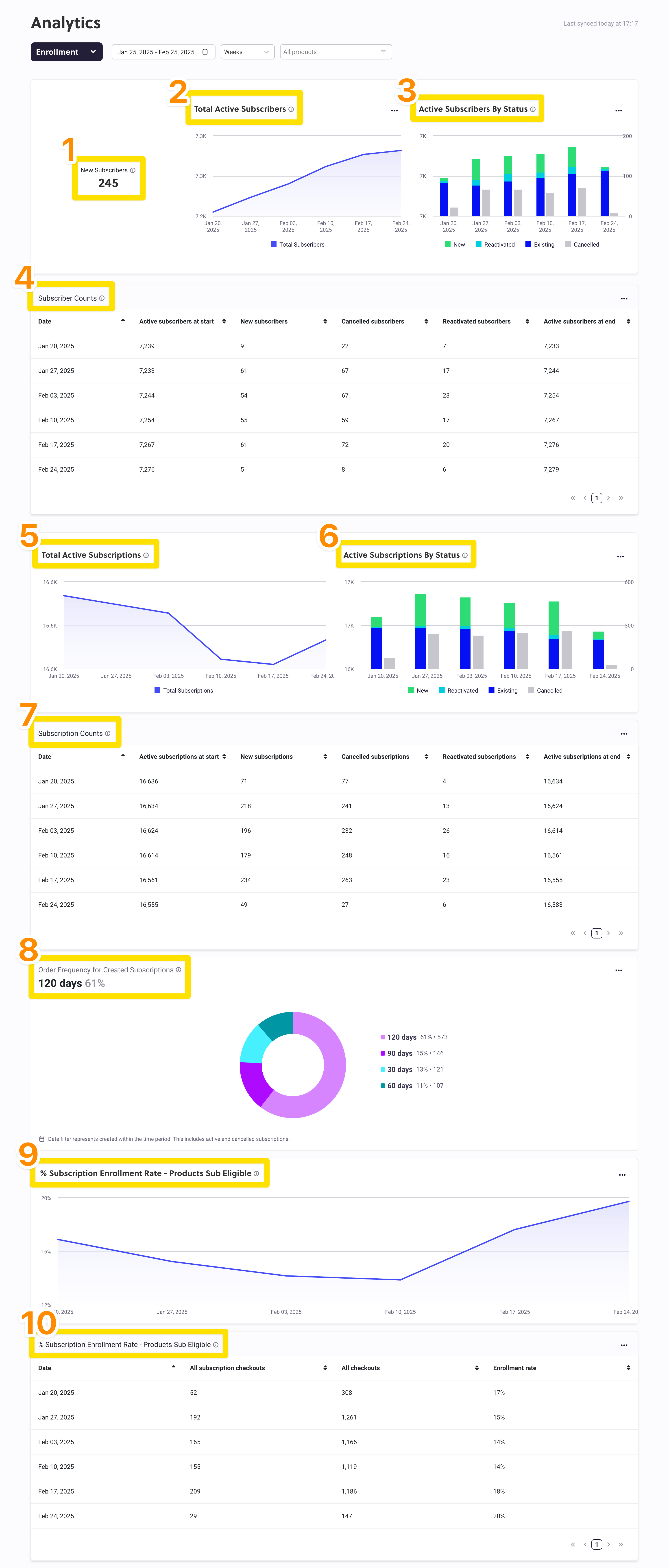Click 120 days legend swatch in donut chart
This screenshot has height=1568, width=669.
point(383,1037)
